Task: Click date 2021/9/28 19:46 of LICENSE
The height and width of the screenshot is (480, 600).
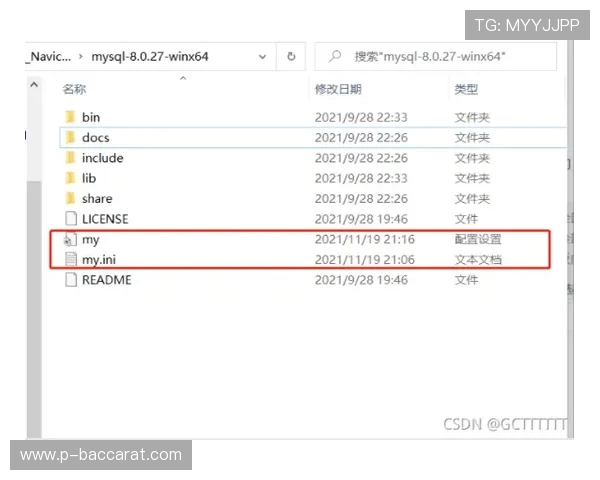Action: (x=361, y=219)
